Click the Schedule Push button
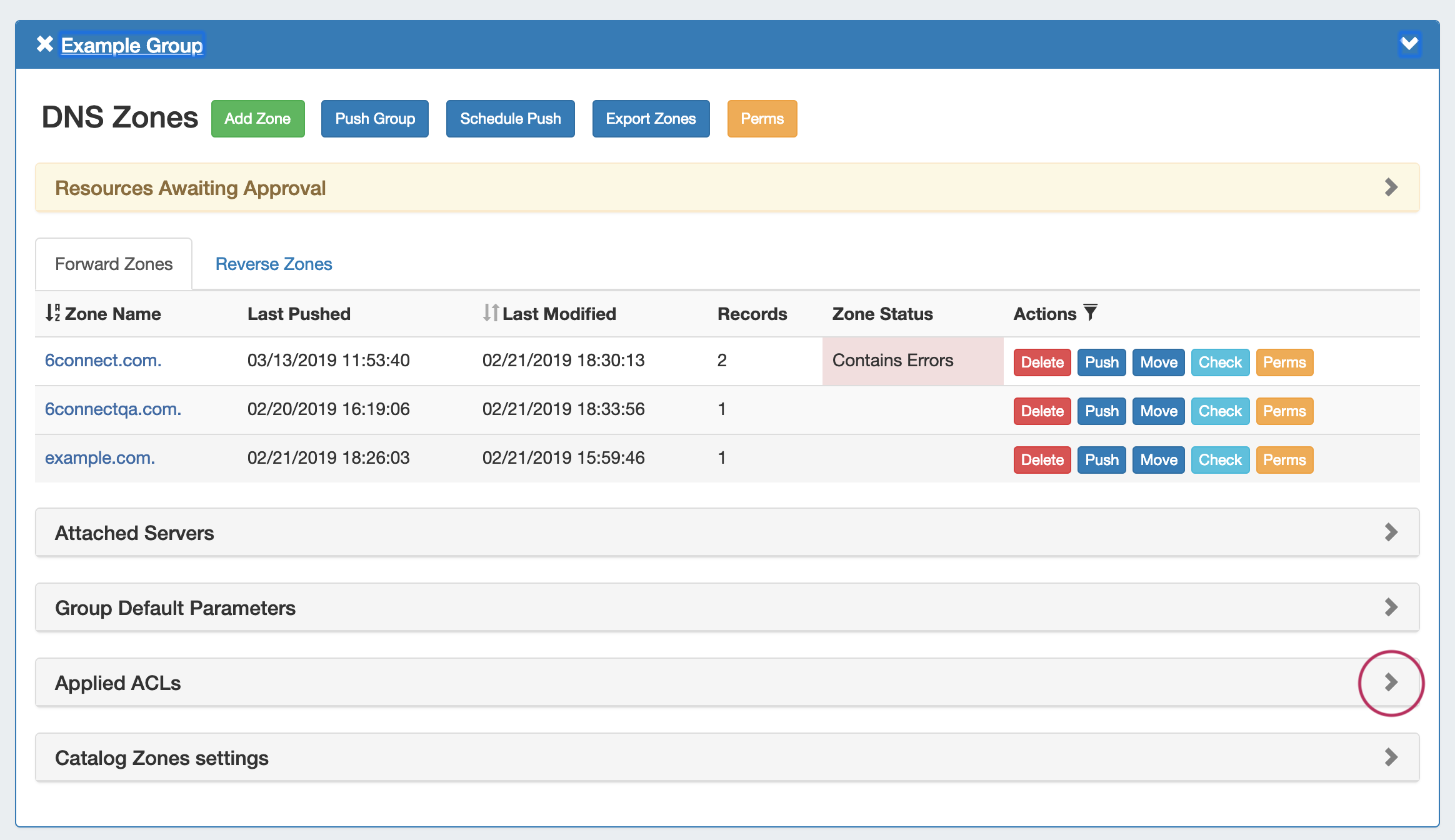This screenshot has width=1455, height=840. pyautogui.click(x=510, y=119)
